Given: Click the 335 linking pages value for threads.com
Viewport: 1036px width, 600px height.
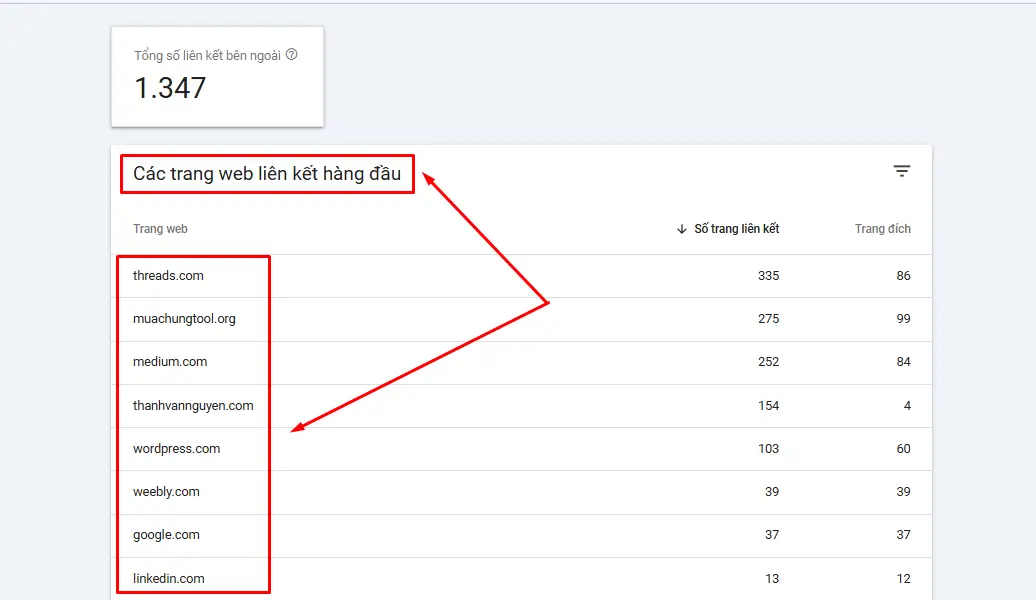Looking at the screenshot, I should (x=768, y=276).
